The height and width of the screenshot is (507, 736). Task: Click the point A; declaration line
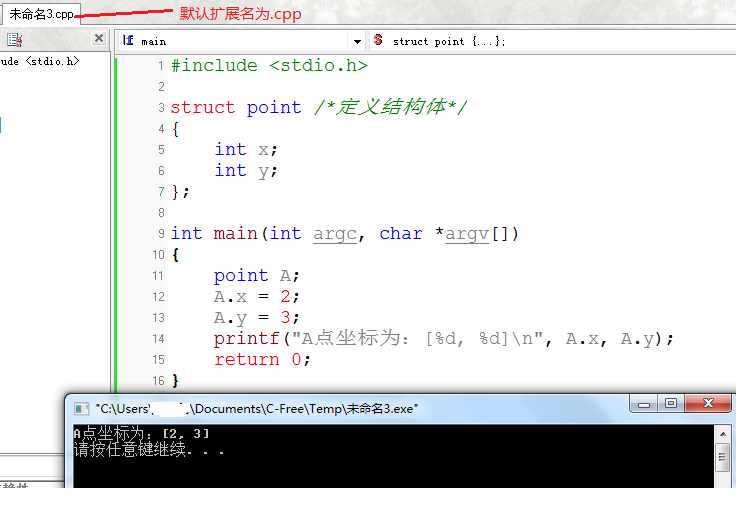click(256, 276)
